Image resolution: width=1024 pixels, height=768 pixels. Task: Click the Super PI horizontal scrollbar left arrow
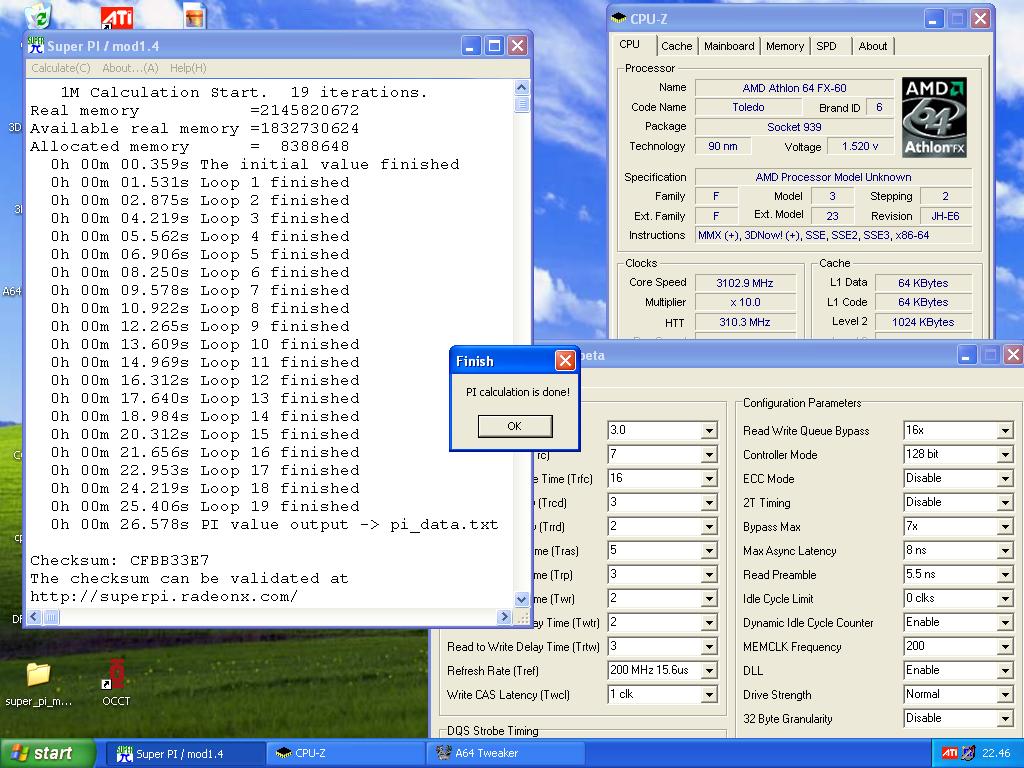click(x=35, y=616)
